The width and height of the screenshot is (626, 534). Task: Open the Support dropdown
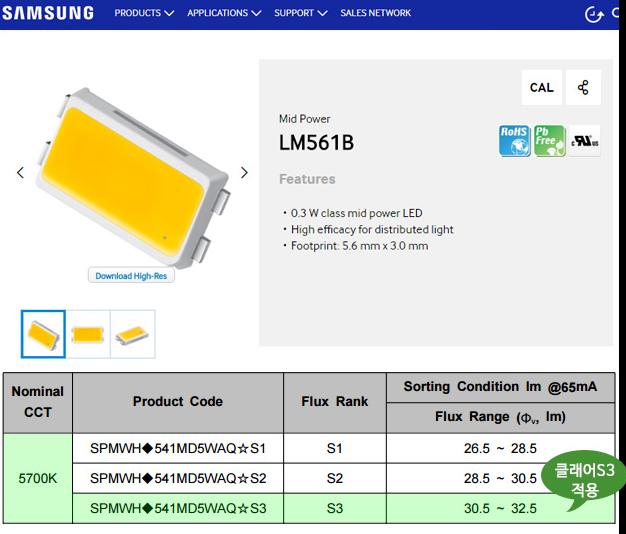pyautogui.click(x=301, y=13)
